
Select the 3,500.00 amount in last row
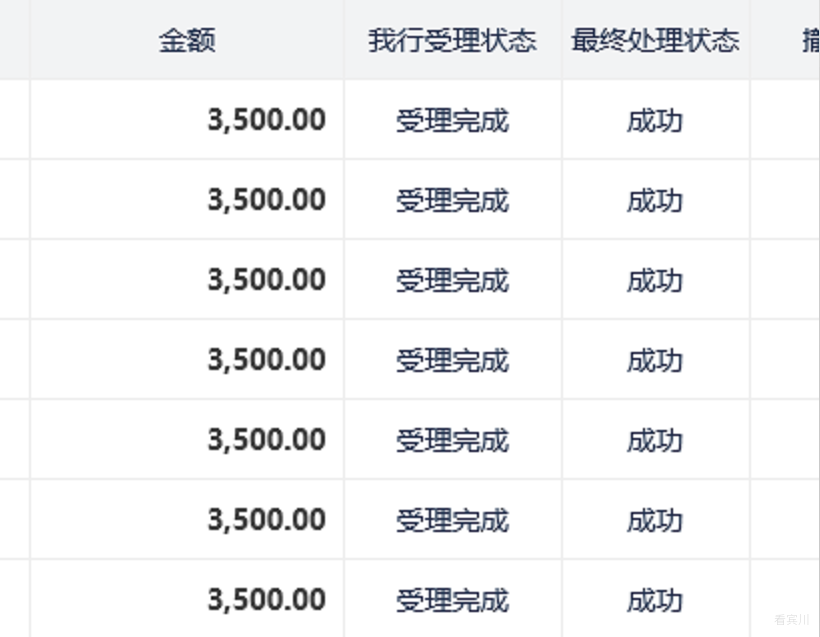coord(267,599)
